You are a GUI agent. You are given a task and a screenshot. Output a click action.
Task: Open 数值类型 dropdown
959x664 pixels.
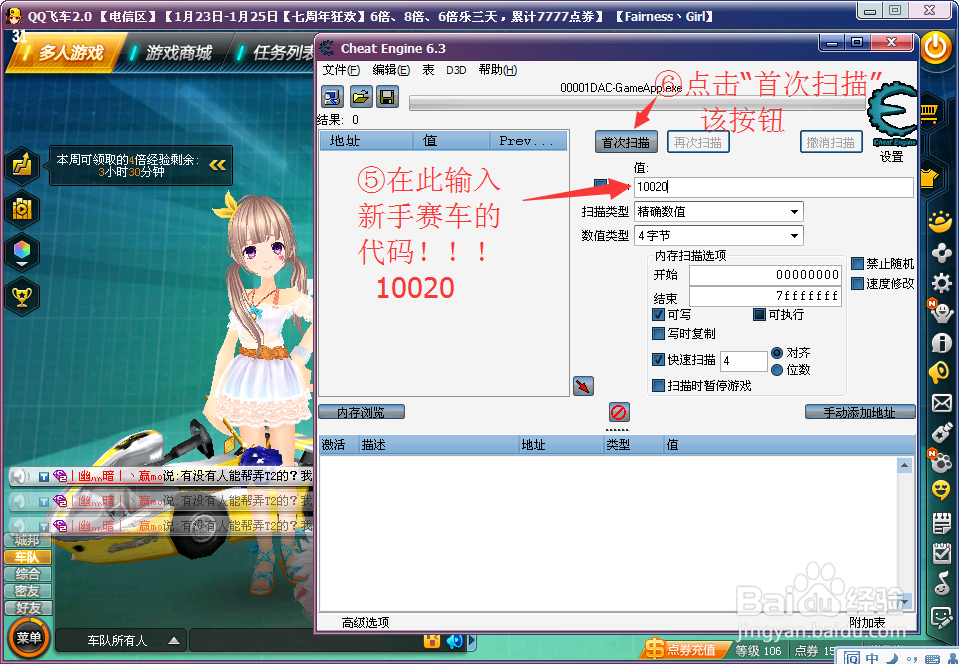coord(719,235)
